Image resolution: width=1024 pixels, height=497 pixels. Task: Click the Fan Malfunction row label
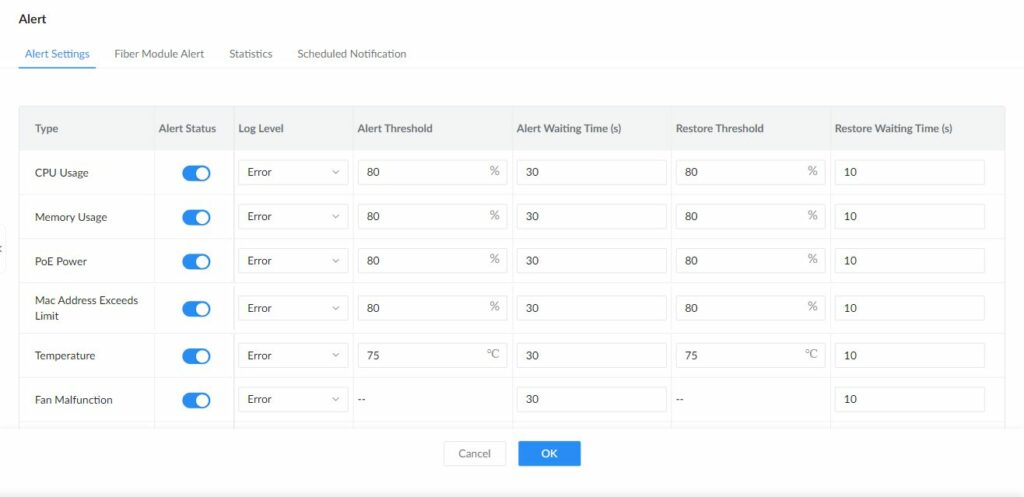coord(74,400)
